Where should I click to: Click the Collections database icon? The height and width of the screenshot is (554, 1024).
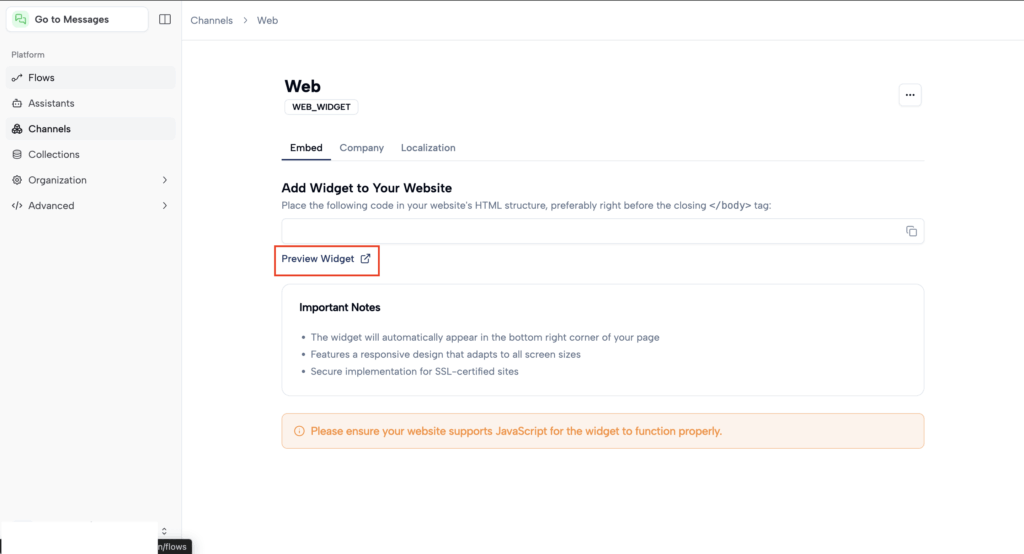point(17,155)
